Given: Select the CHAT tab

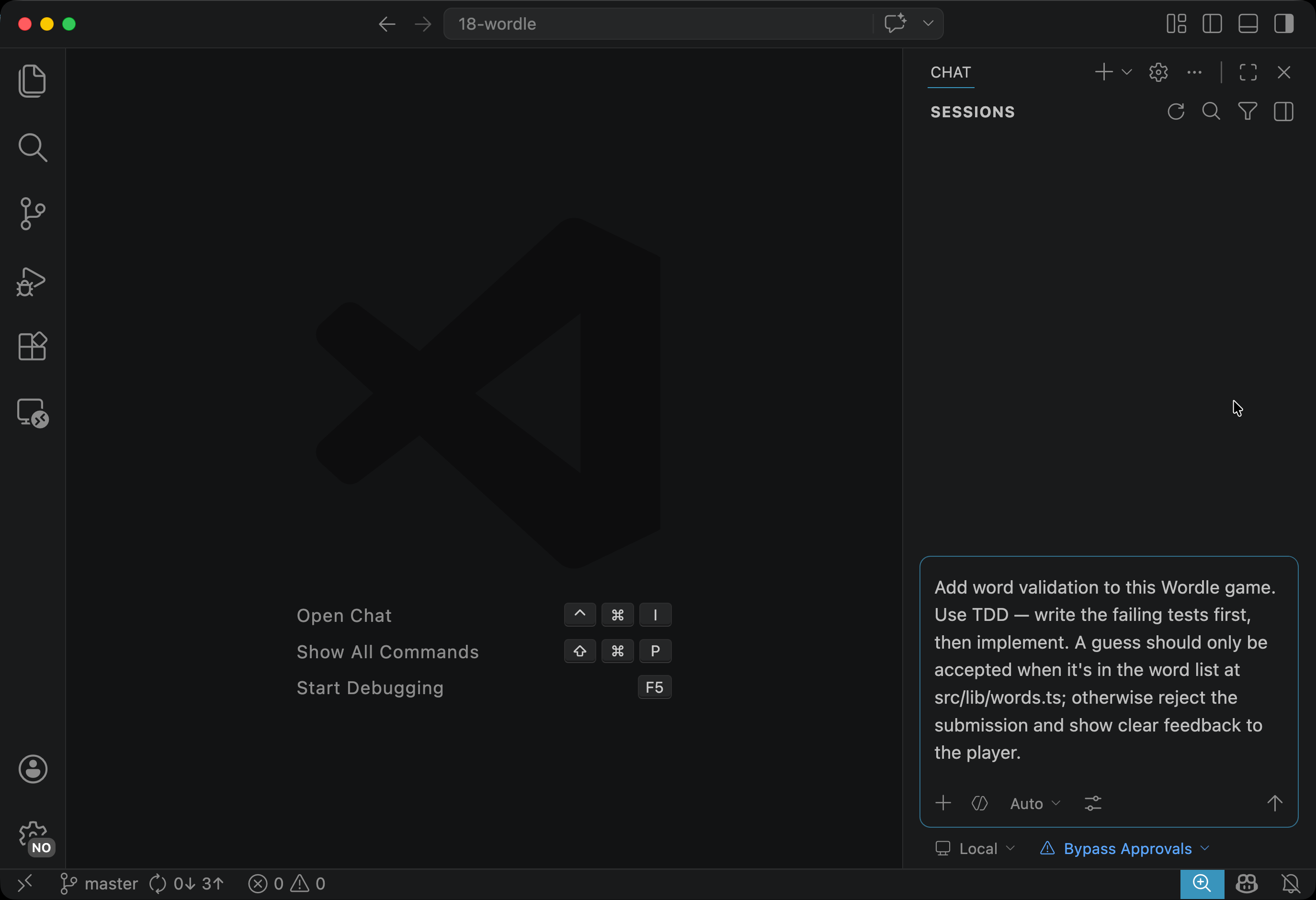Looking at the screenshot, I should point(951,72).
